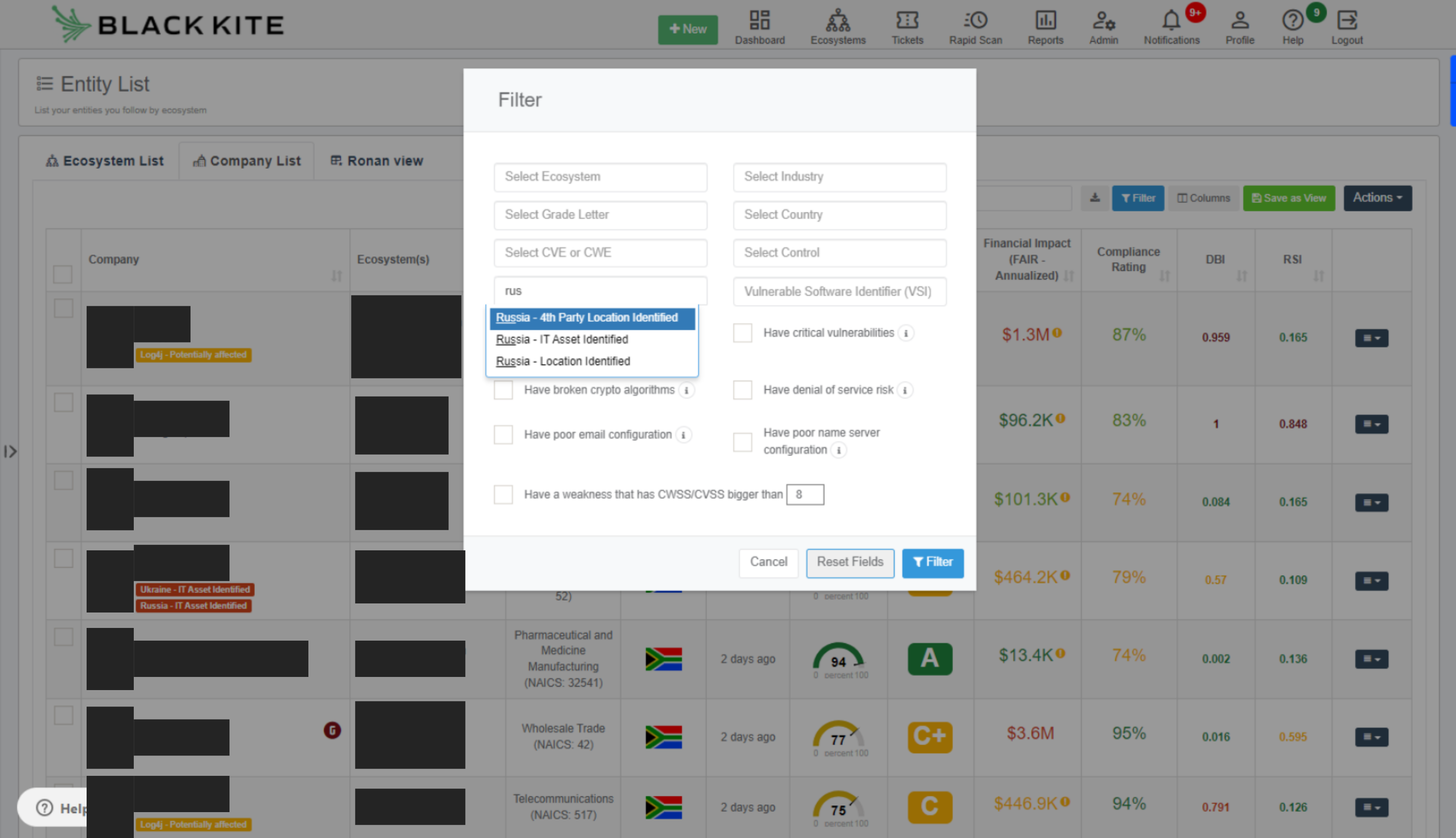Check Have denial of service risk
The height and width of the screenshot is (838, 1456).
coord(742,390)
